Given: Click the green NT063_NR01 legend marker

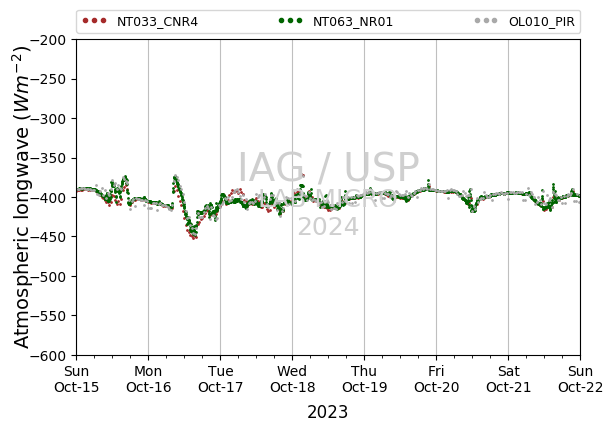Looking at the screenshot, I should (x=290, y=21).
